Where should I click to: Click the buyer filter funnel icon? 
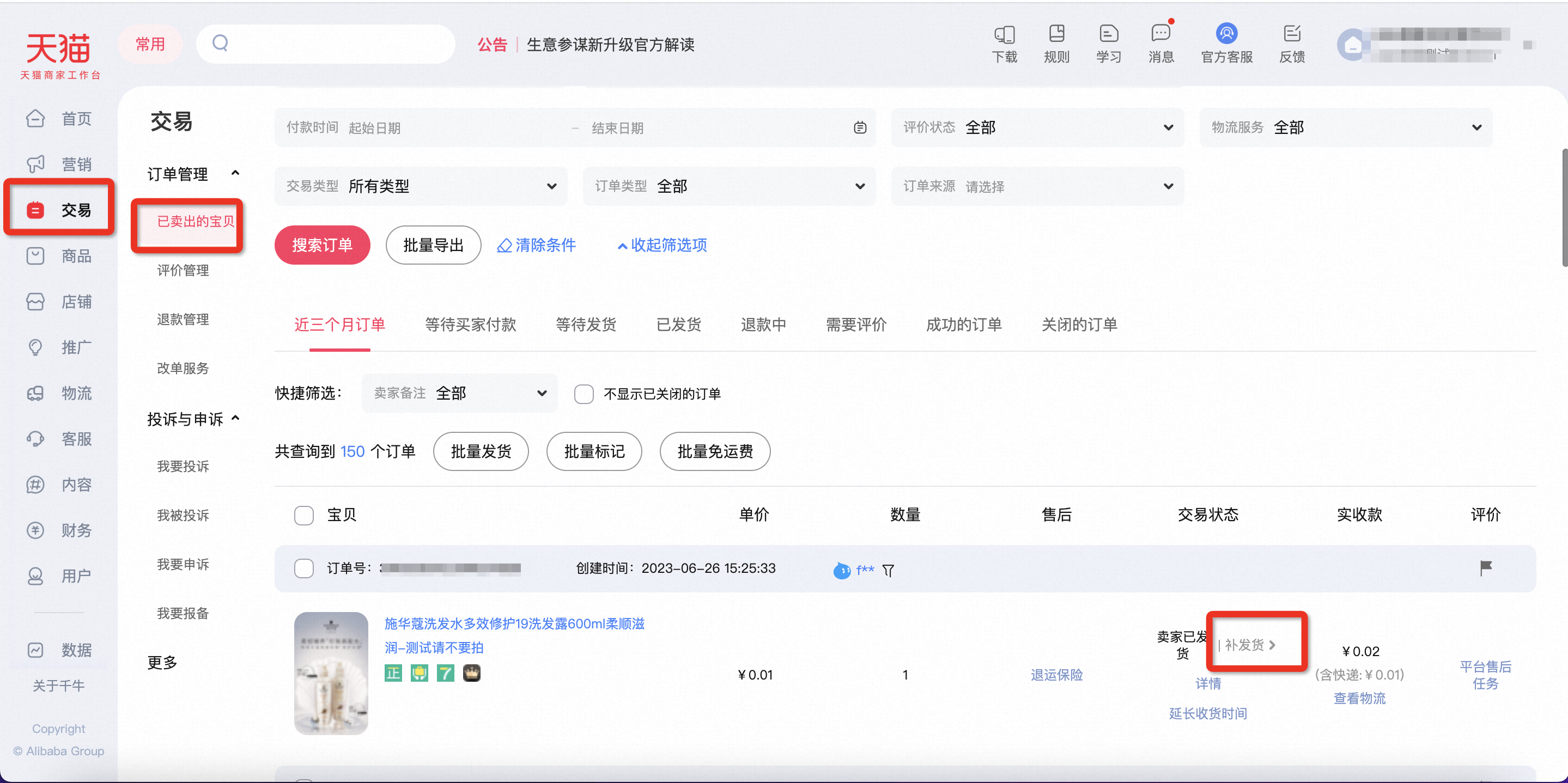point(888,570)
